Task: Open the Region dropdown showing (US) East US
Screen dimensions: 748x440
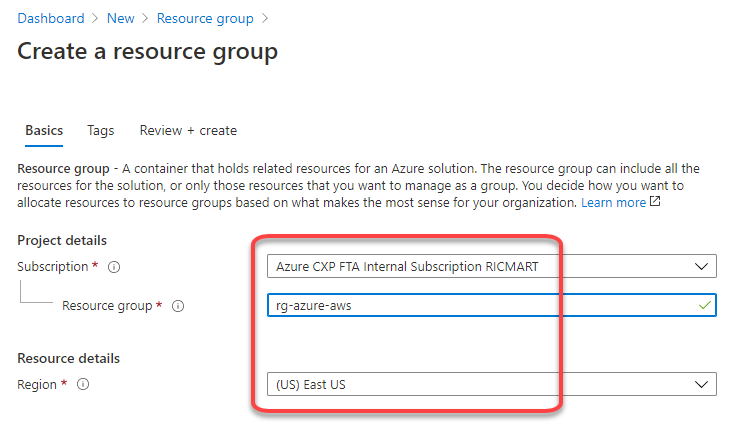Action: pos(492,384)
